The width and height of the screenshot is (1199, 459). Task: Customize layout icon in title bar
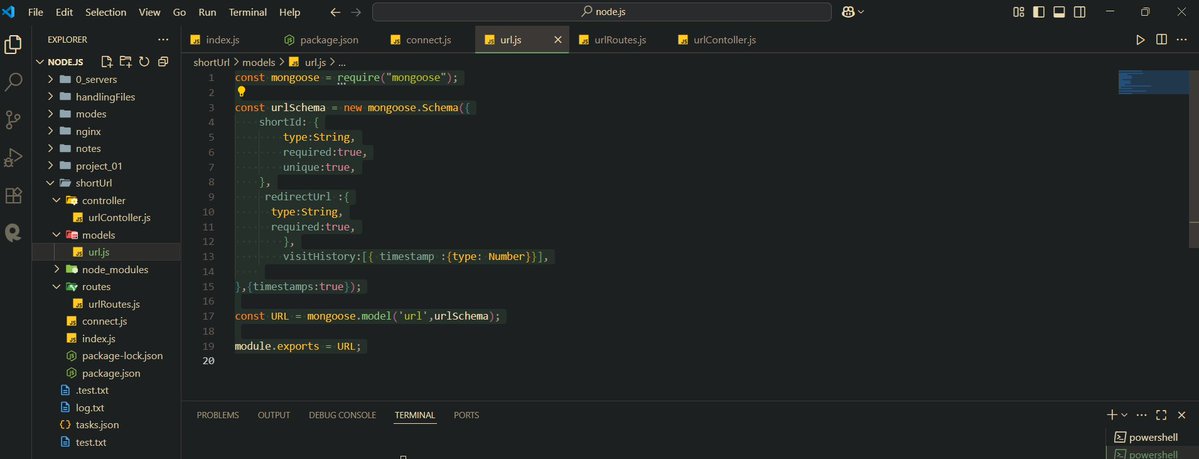coord(1019,11)
